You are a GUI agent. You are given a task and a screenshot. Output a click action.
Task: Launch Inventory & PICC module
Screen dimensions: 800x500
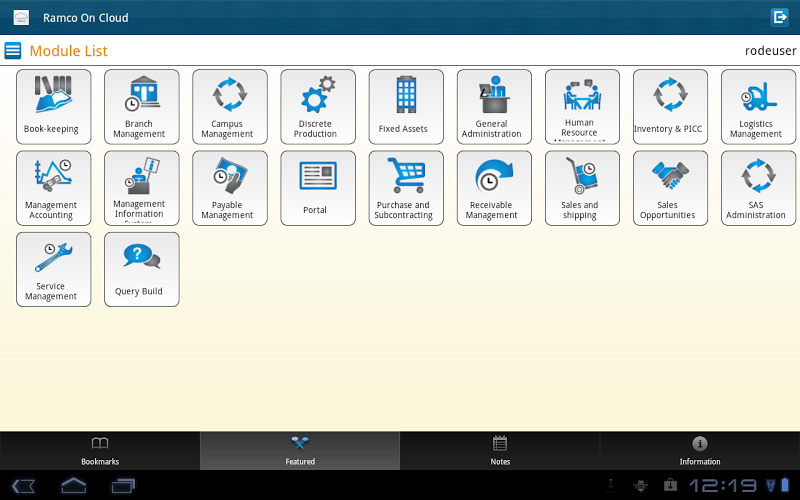pyautogui.click(x=670, y=107)
